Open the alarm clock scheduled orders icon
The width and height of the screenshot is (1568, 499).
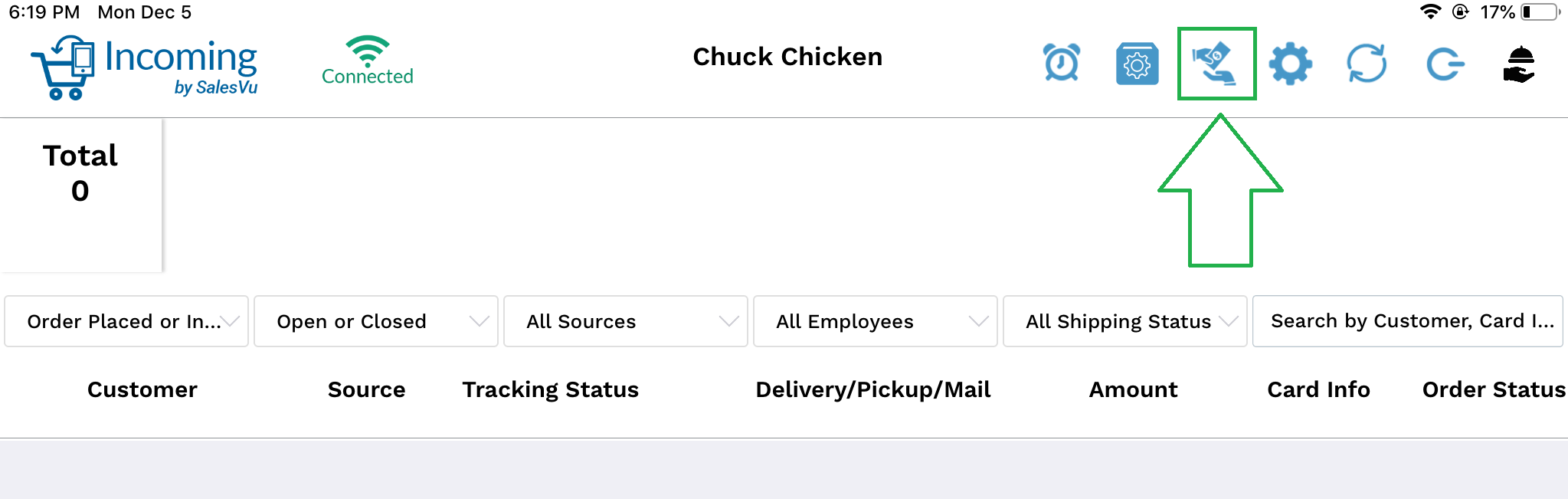coord(1062,63)
